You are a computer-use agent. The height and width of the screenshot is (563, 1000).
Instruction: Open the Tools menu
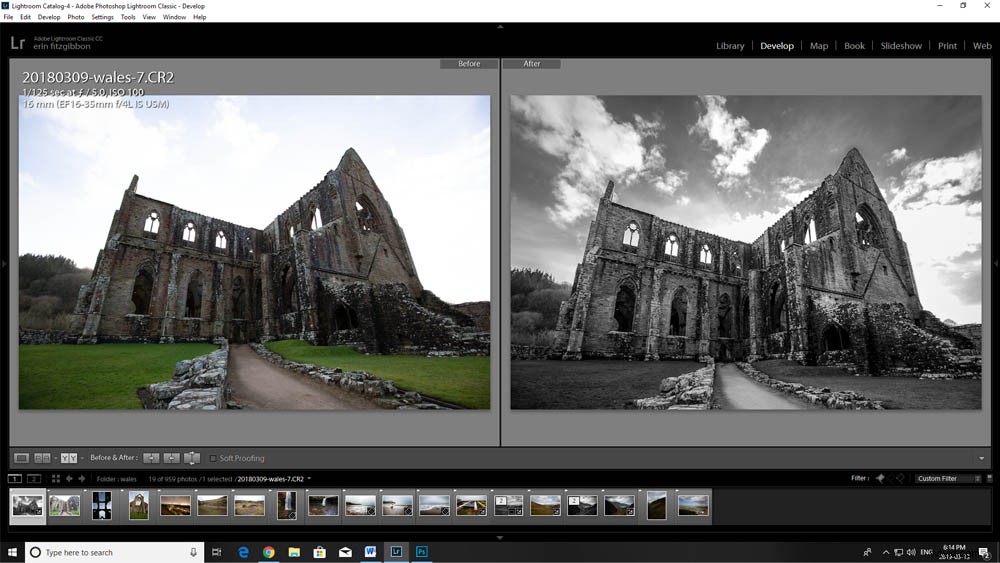point(128,17)
